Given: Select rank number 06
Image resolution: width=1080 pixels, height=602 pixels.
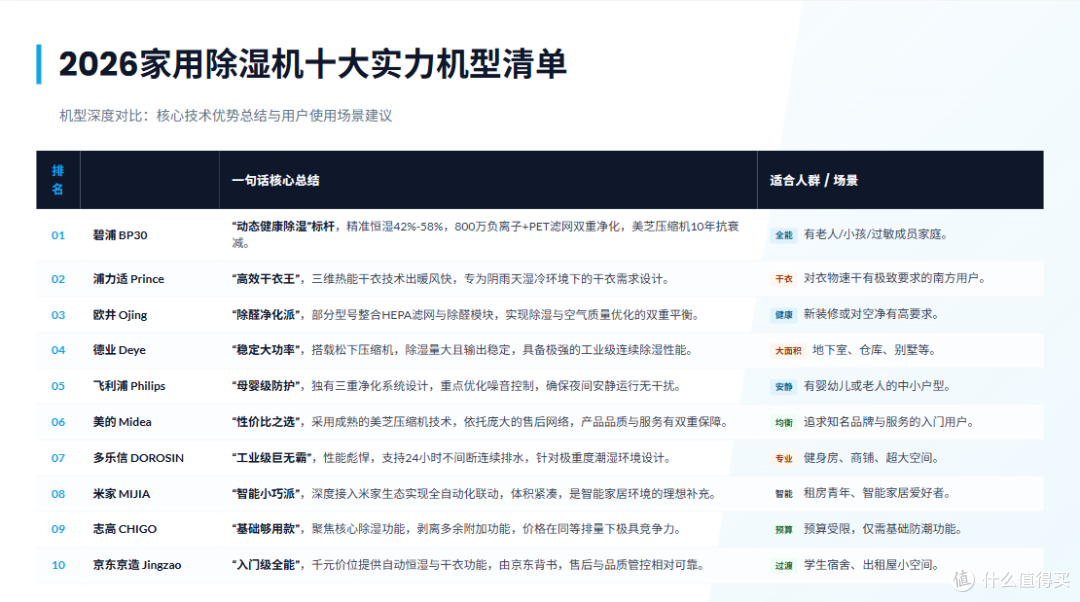Looking at the screenshot, I should click(x=58, y=422).
